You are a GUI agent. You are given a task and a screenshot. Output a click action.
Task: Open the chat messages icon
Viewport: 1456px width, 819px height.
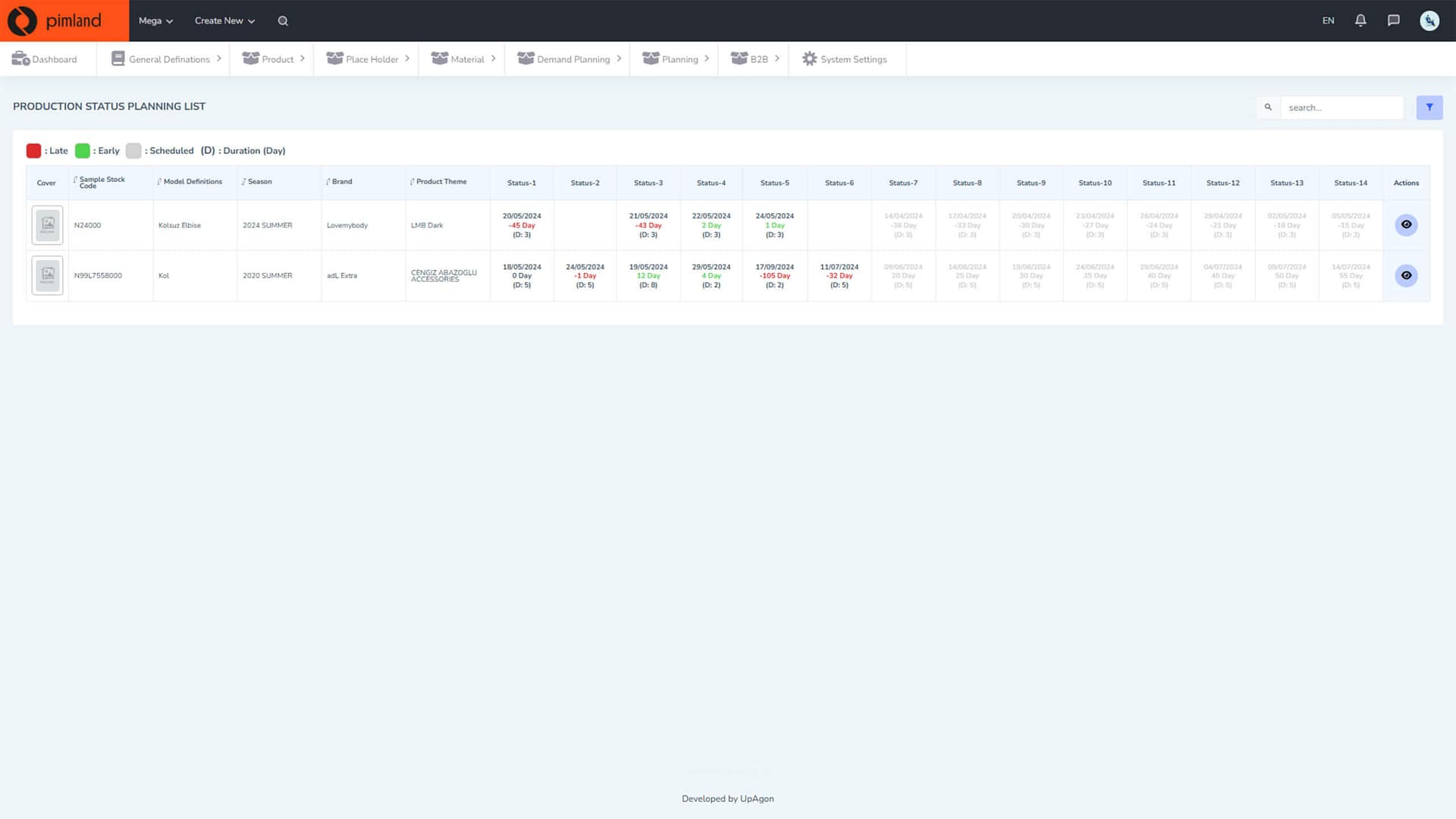click(x=1394, y=20)
